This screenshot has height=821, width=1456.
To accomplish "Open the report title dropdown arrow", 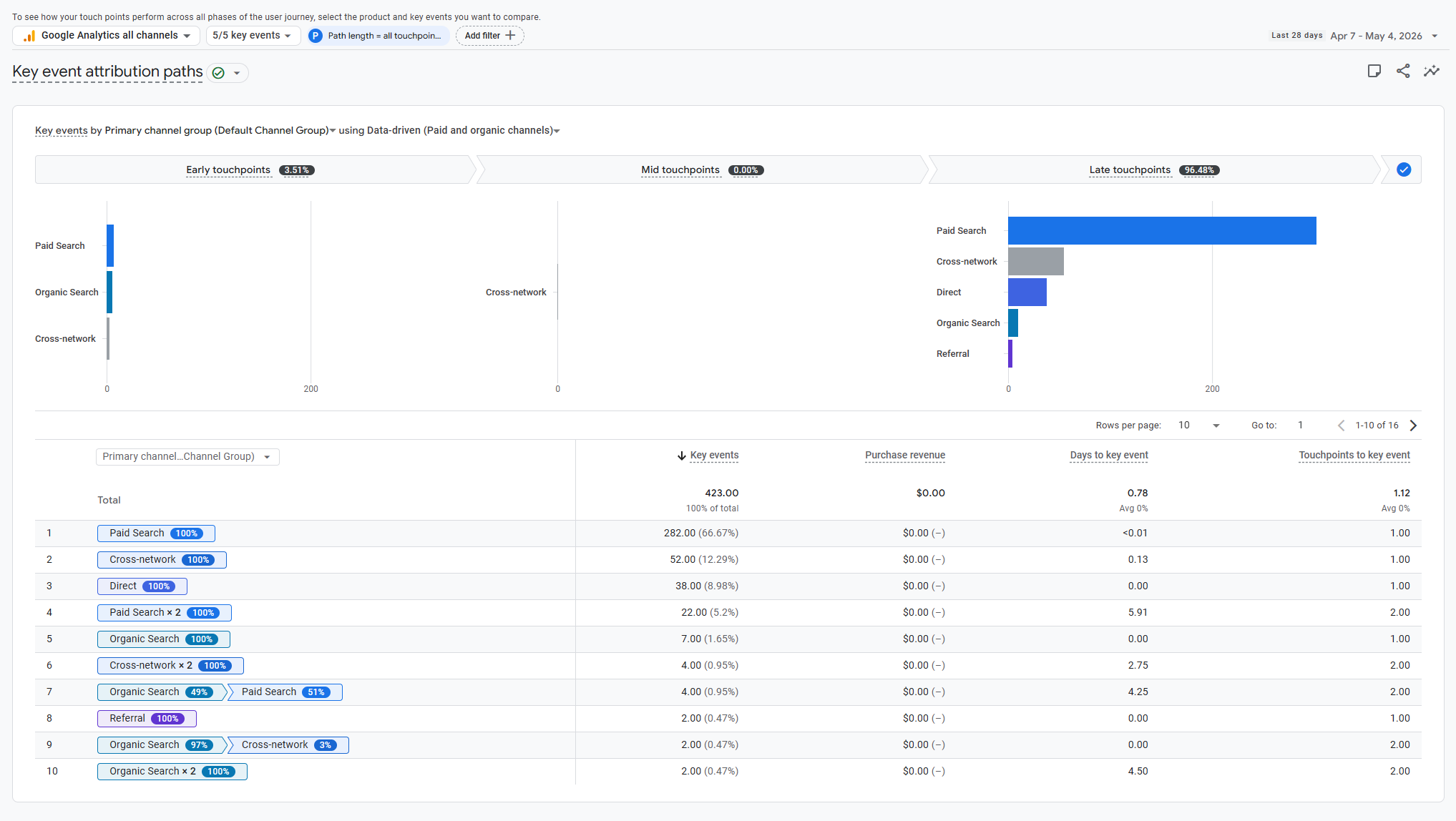I will coord(237,73).
